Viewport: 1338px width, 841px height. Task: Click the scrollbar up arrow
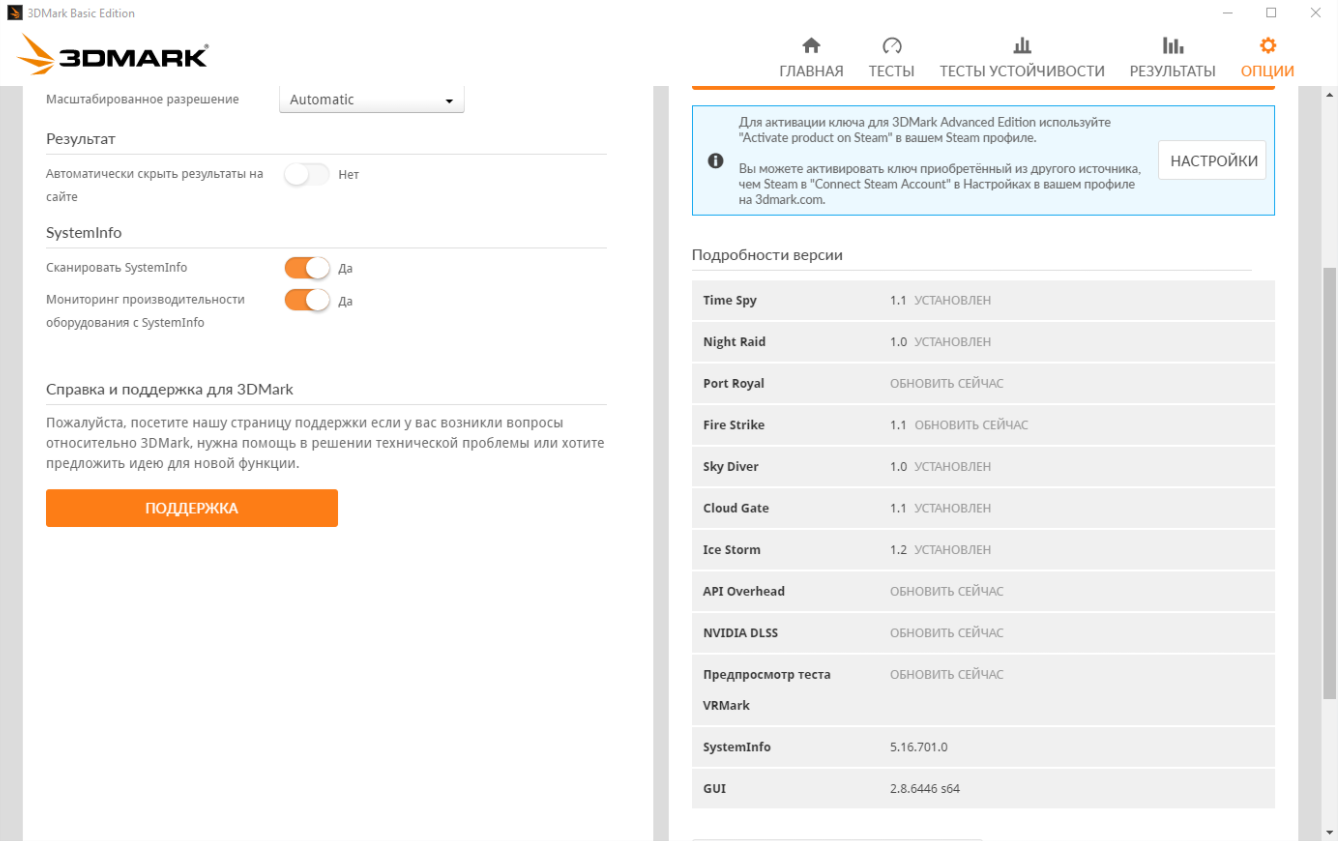pos(1329,94)
